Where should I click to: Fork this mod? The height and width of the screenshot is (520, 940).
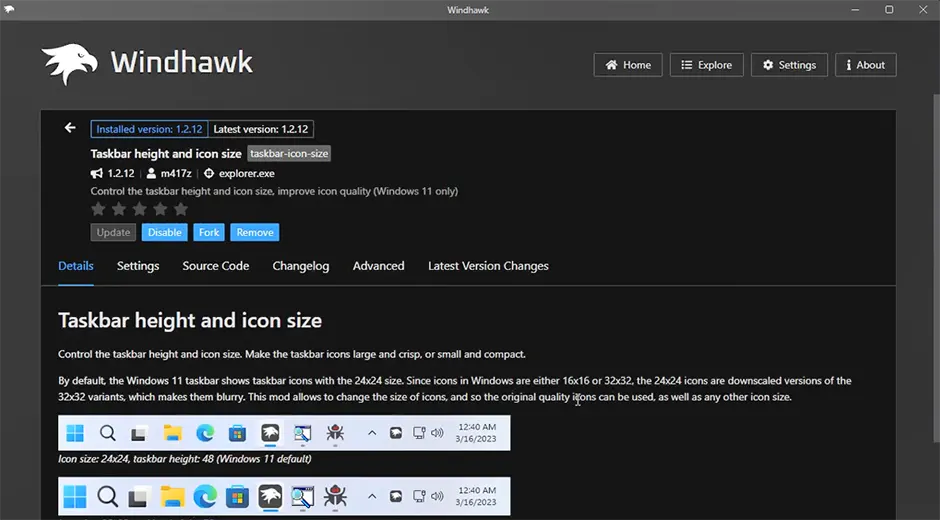point(209,232)
